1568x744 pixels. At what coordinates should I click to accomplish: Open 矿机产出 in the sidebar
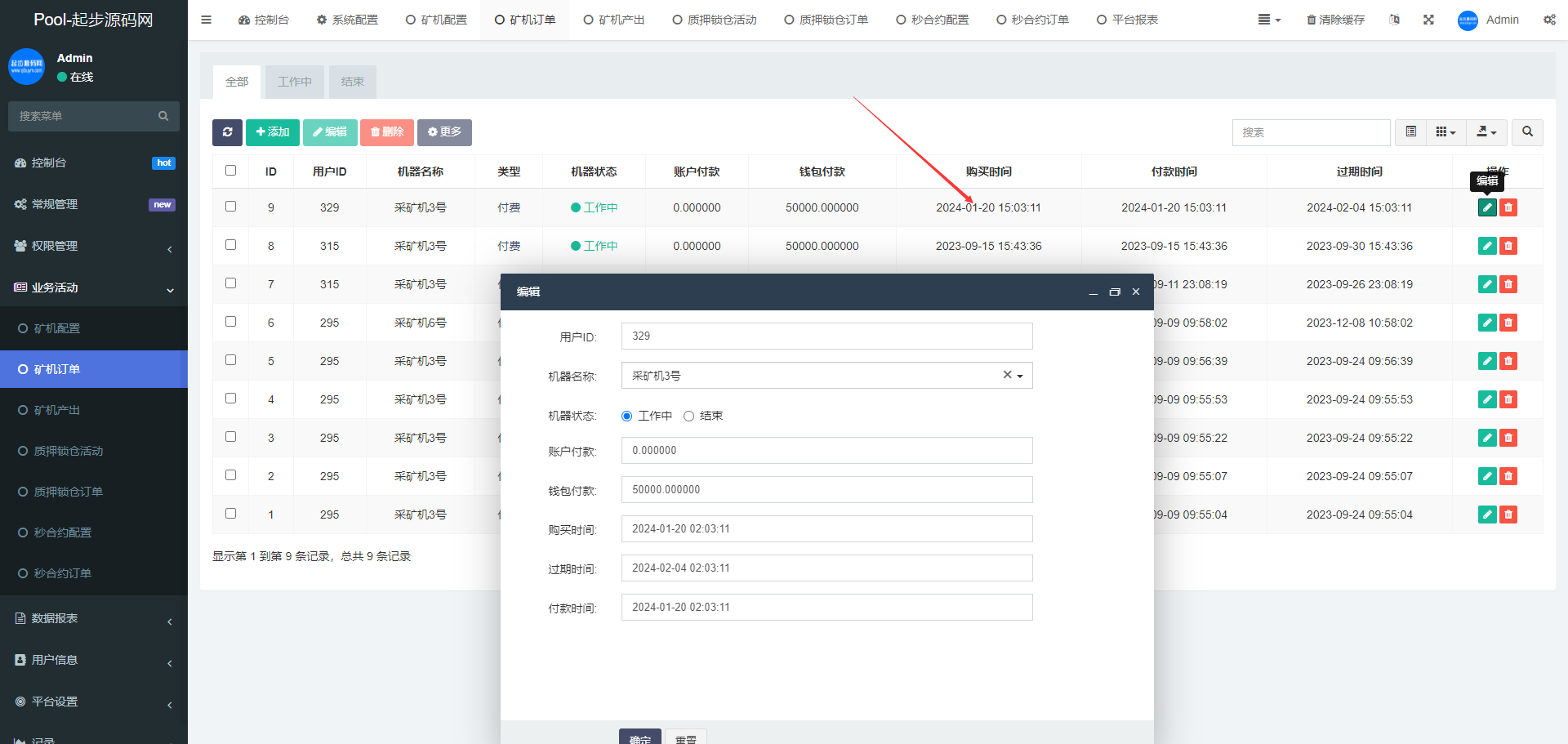57,410
